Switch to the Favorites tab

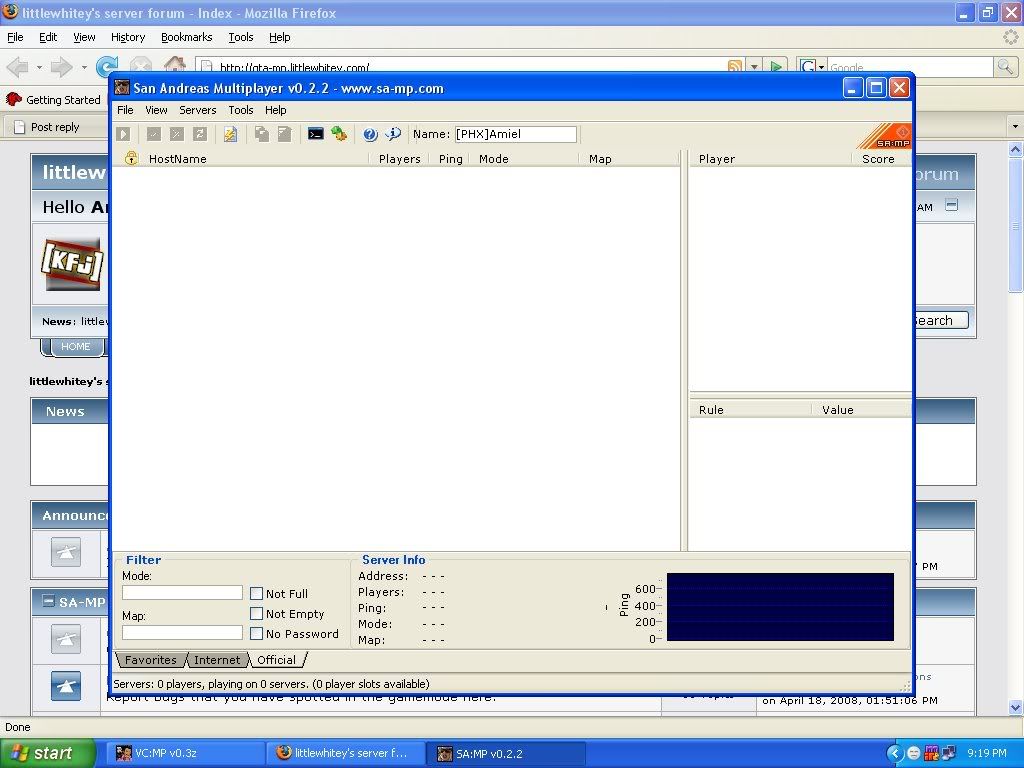150,660
